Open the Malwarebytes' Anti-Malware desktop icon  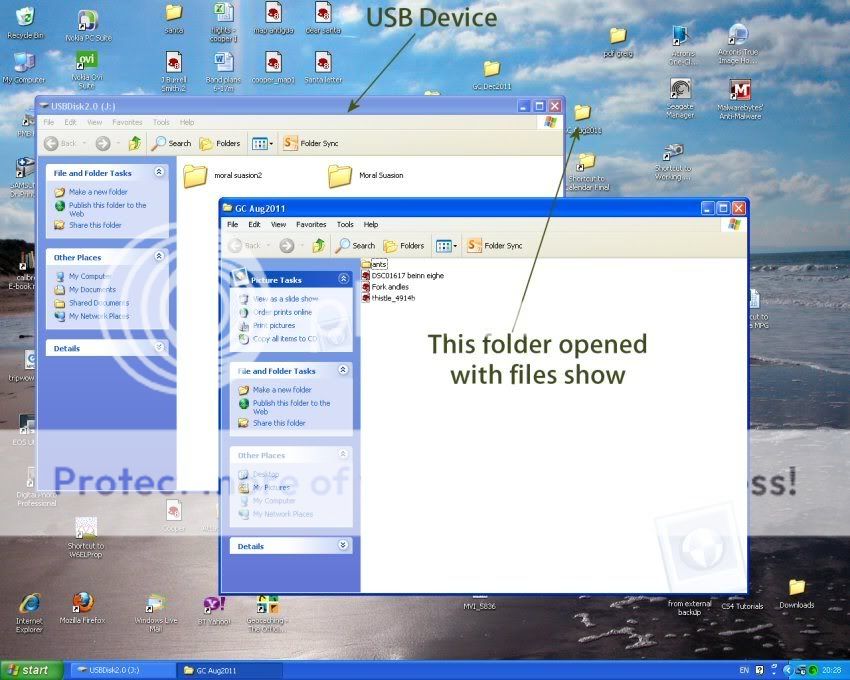[x=740, y=91]
